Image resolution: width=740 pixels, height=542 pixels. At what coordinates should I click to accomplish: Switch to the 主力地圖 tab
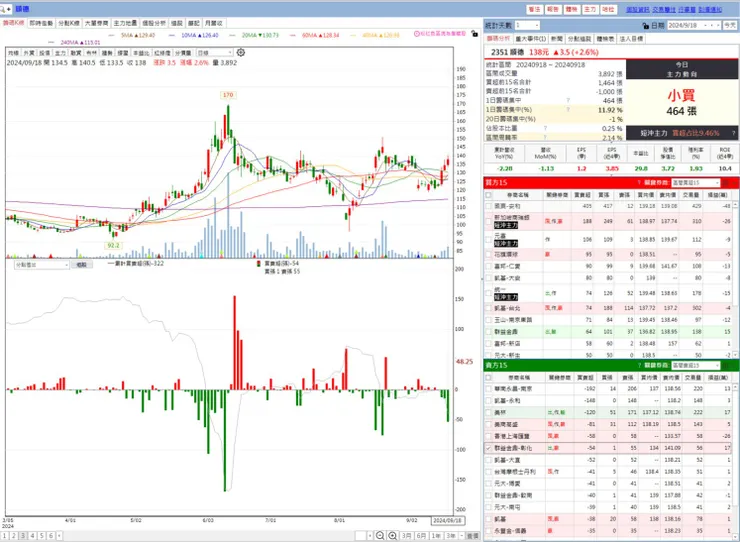(x=125, y=23)
